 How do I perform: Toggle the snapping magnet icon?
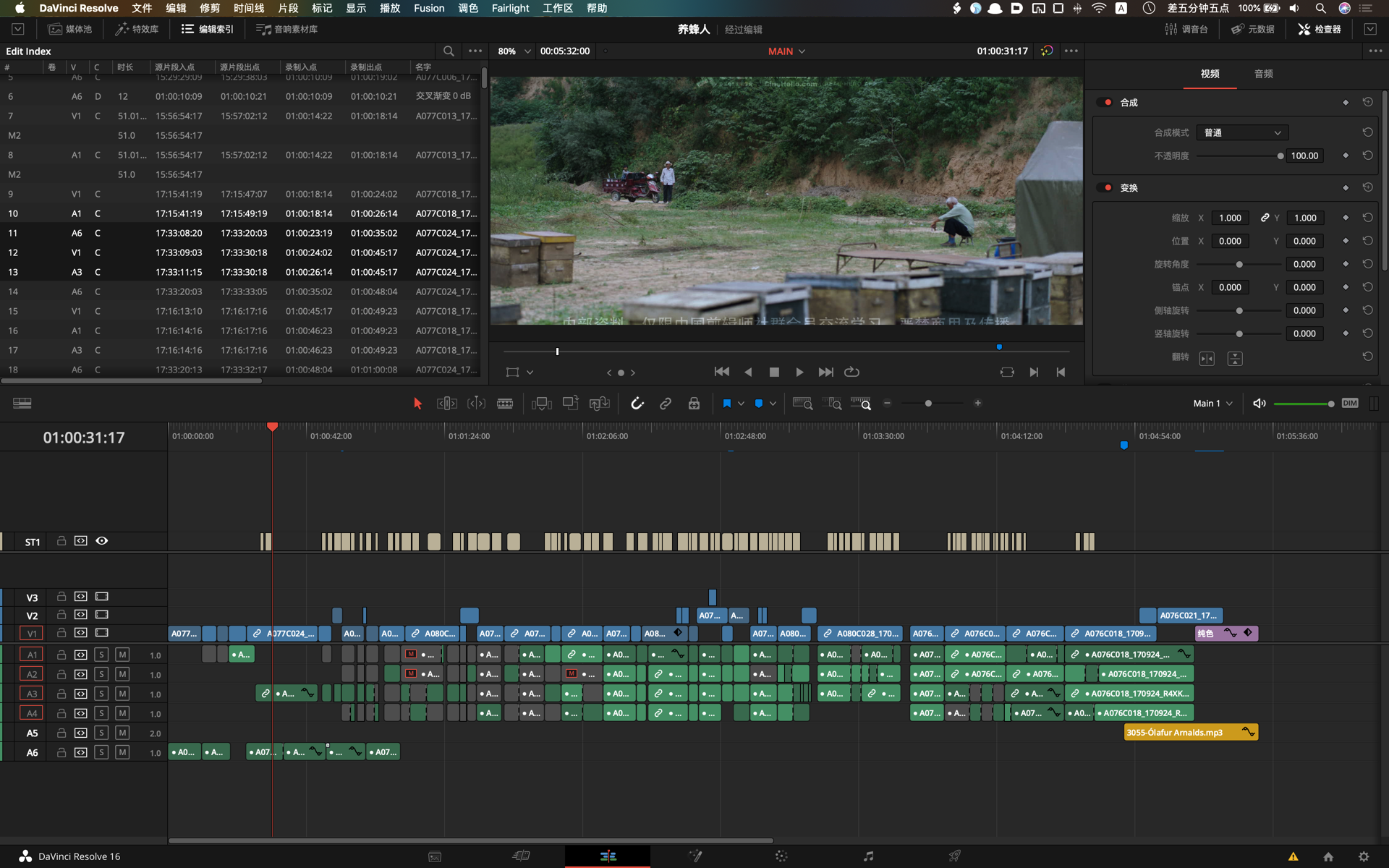637,404
